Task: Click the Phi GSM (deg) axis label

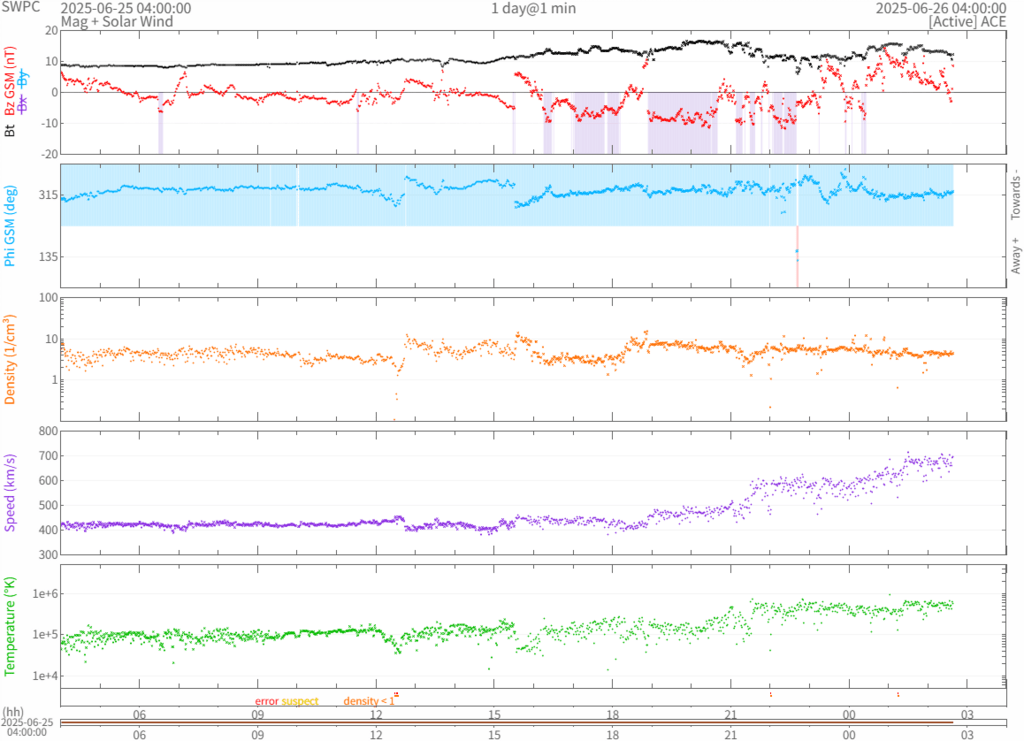Action: click(x=10, y=226)
